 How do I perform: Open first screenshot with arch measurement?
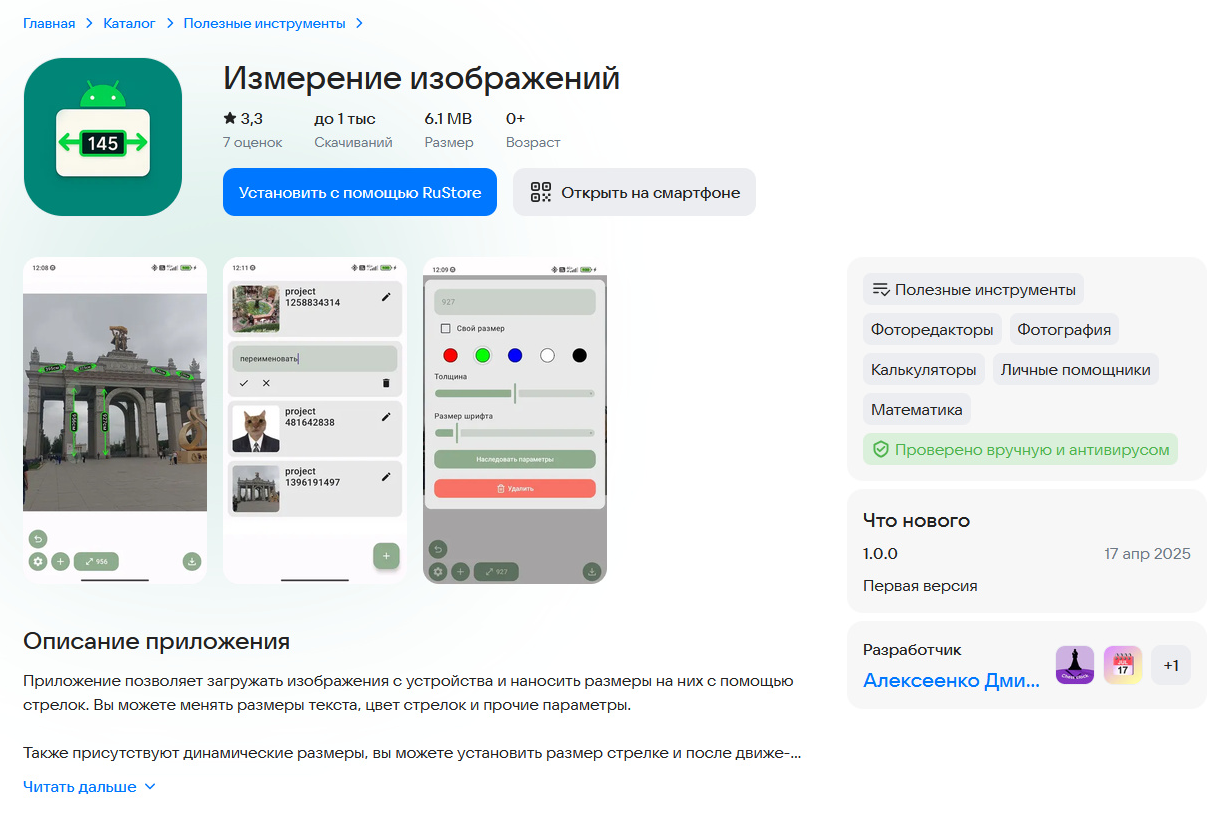[x=115, y=420]
